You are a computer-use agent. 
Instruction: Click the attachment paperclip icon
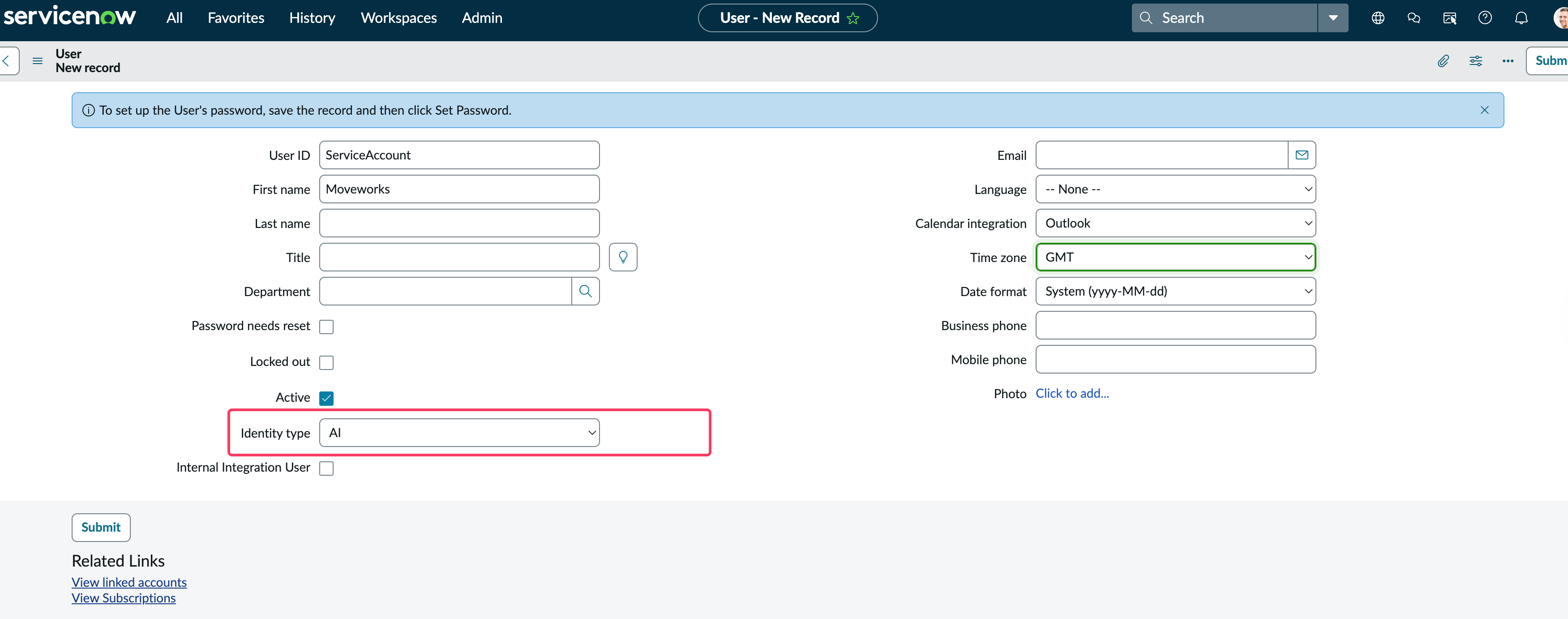coord(1443,61)
